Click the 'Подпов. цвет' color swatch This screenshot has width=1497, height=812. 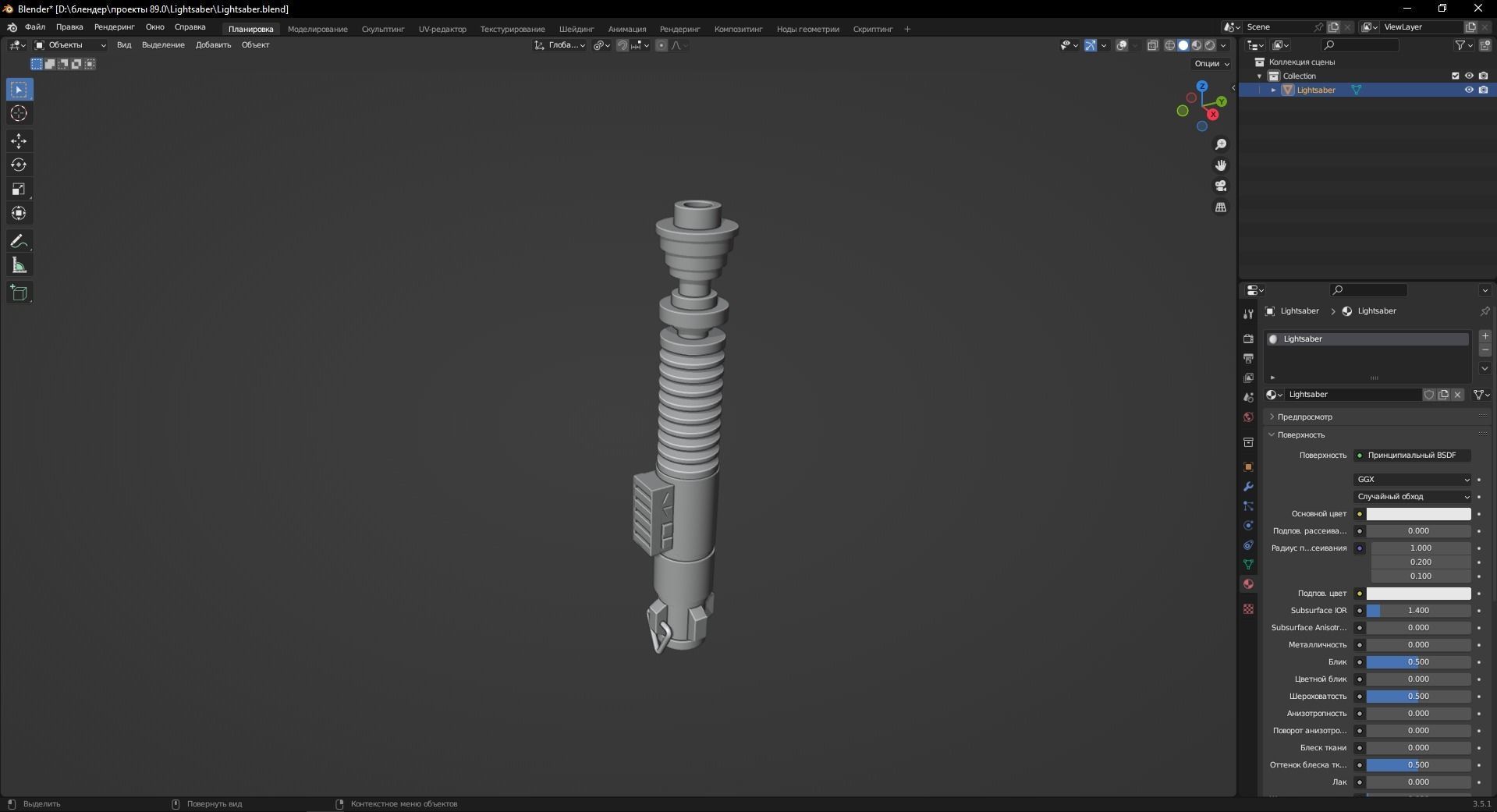coord(1418,594)
